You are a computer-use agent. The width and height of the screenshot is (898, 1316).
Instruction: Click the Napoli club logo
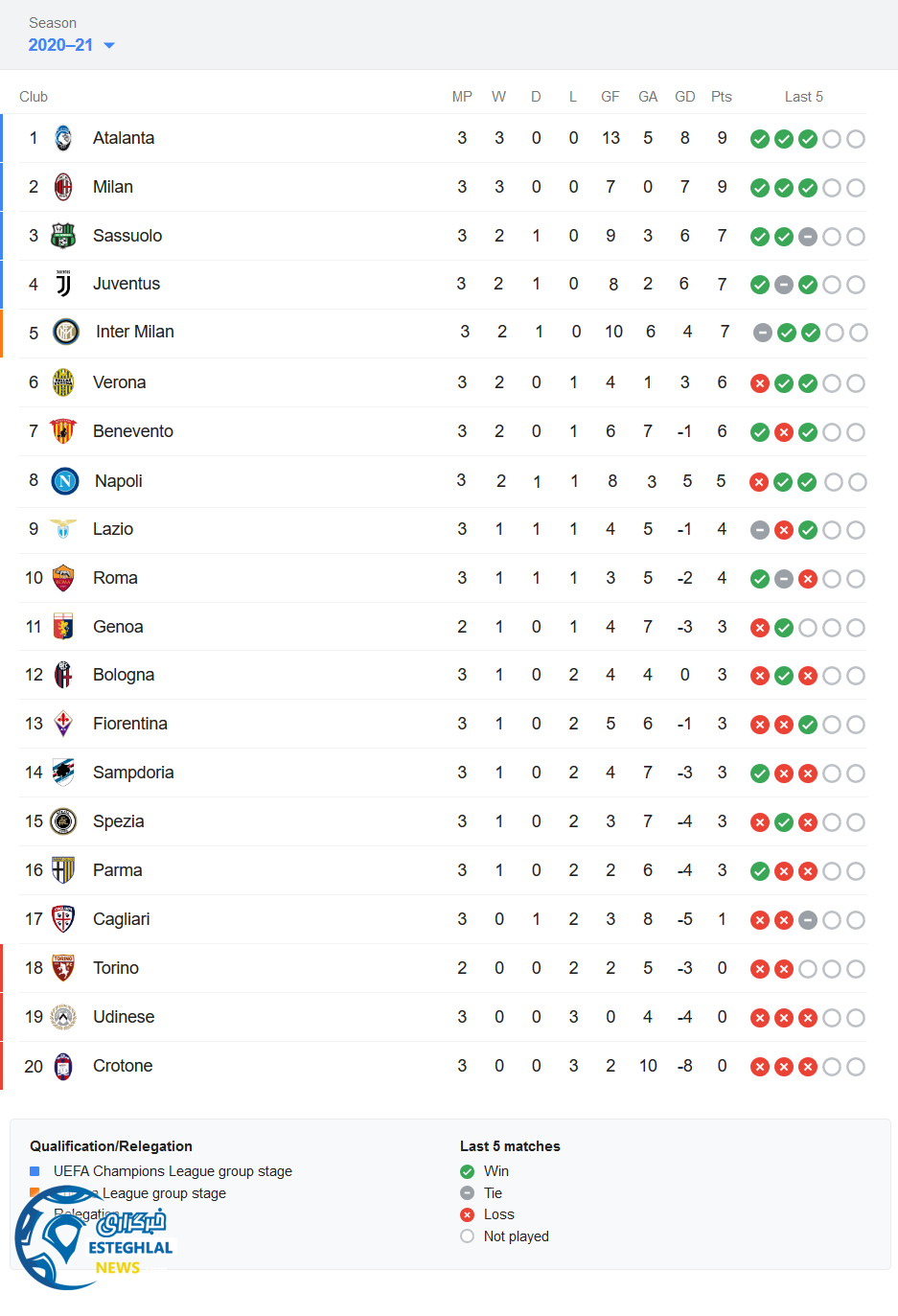point(65,480)
